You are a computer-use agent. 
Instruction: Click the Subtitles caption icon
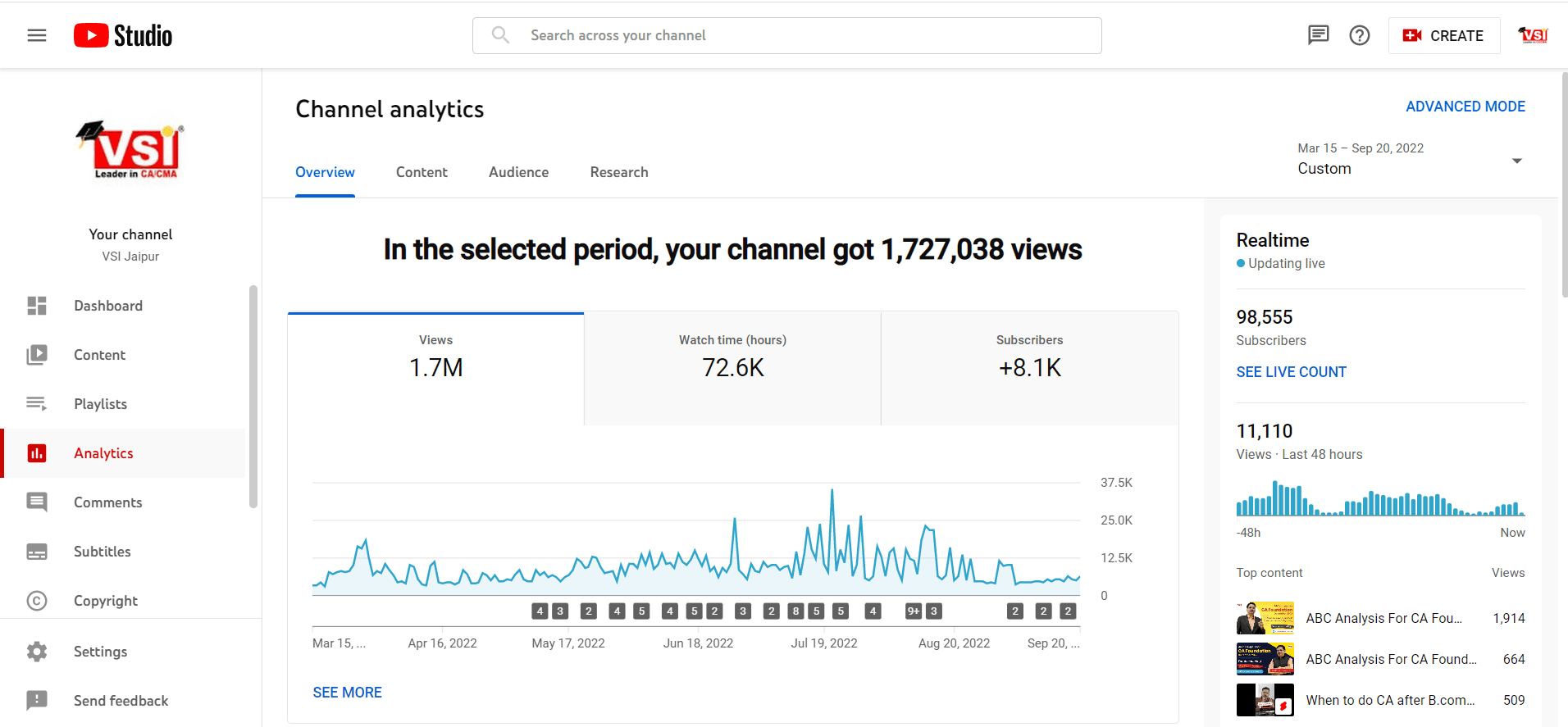pos(37,552)
